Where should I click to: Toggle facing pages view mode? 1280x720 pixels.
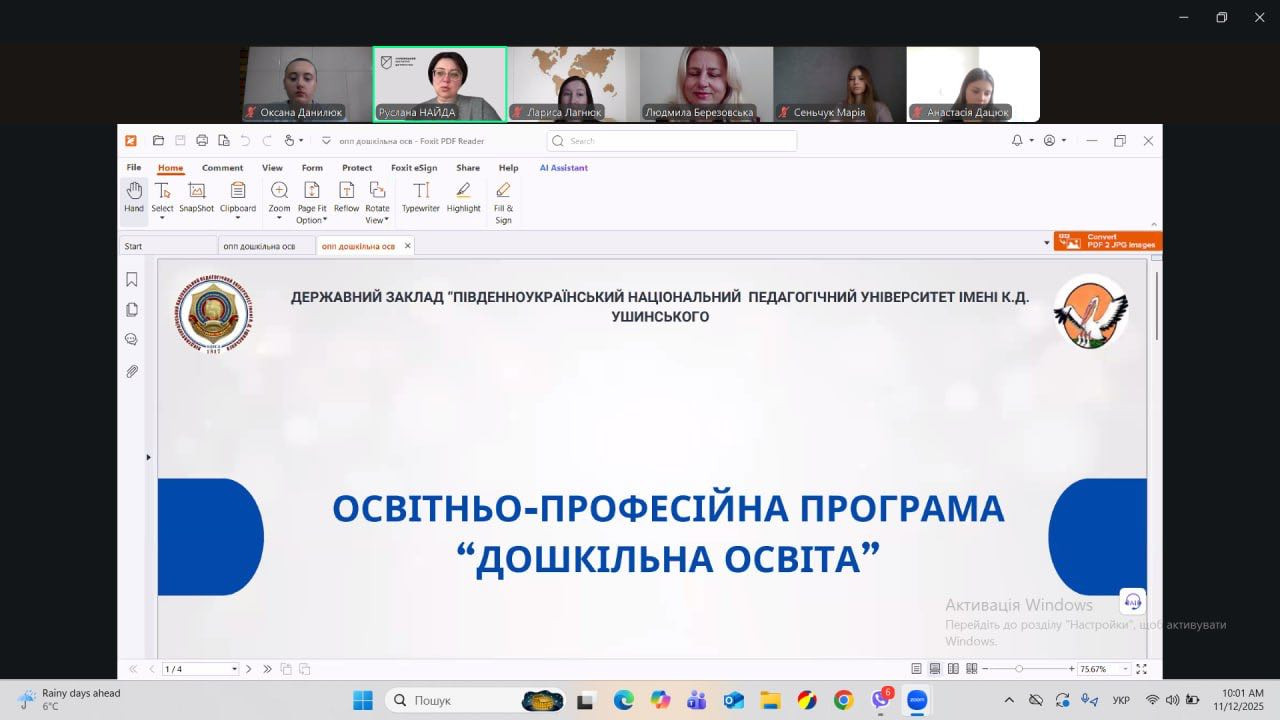coord(953,669)
